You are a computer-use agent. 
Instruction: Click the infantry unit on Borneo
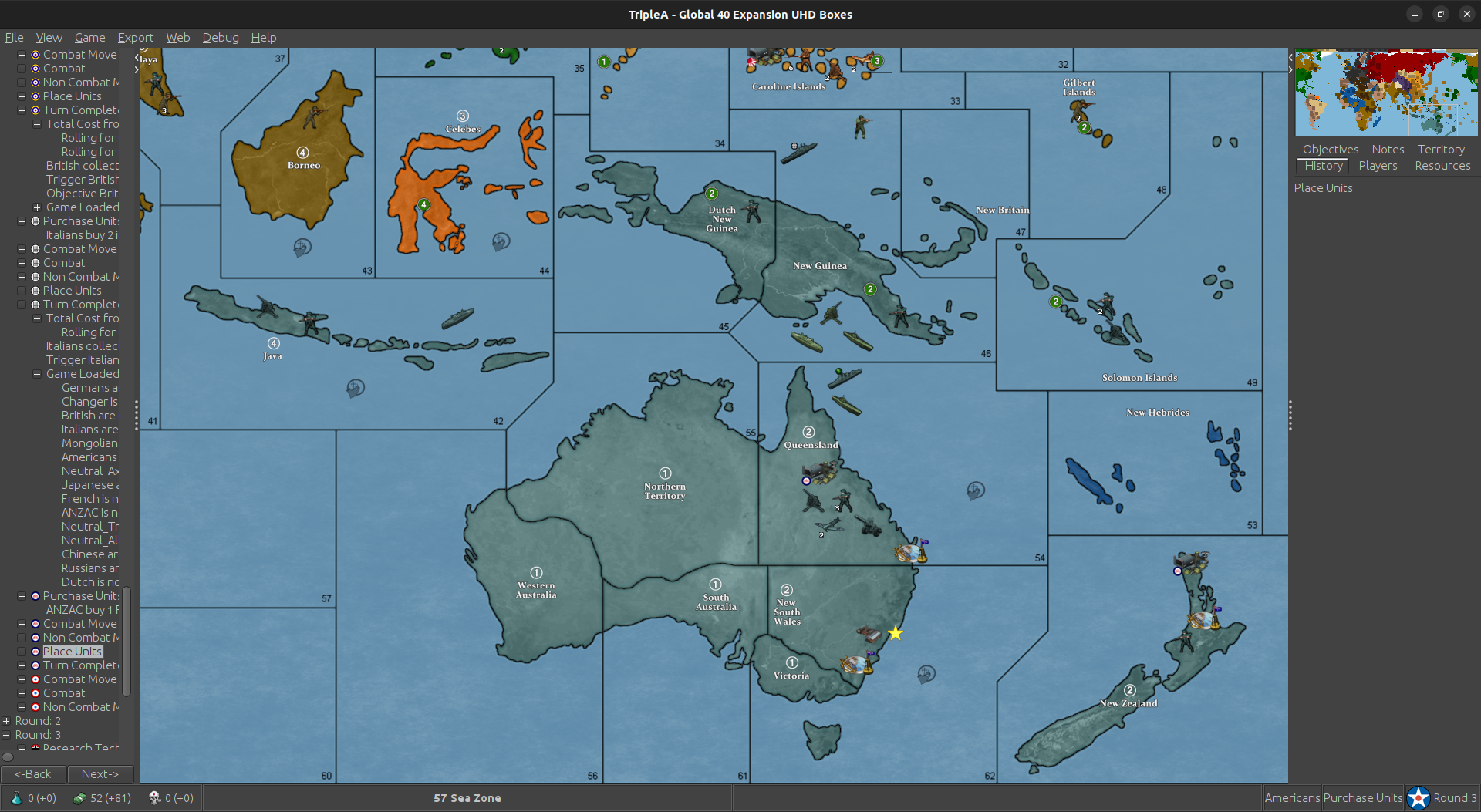pyautogui.click(x=313, y=116)
